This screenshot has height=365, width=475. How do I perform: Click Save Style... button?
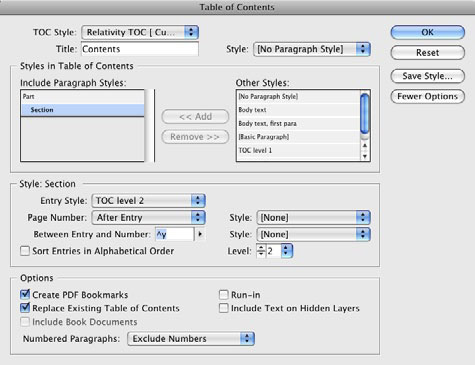point(427,76)
